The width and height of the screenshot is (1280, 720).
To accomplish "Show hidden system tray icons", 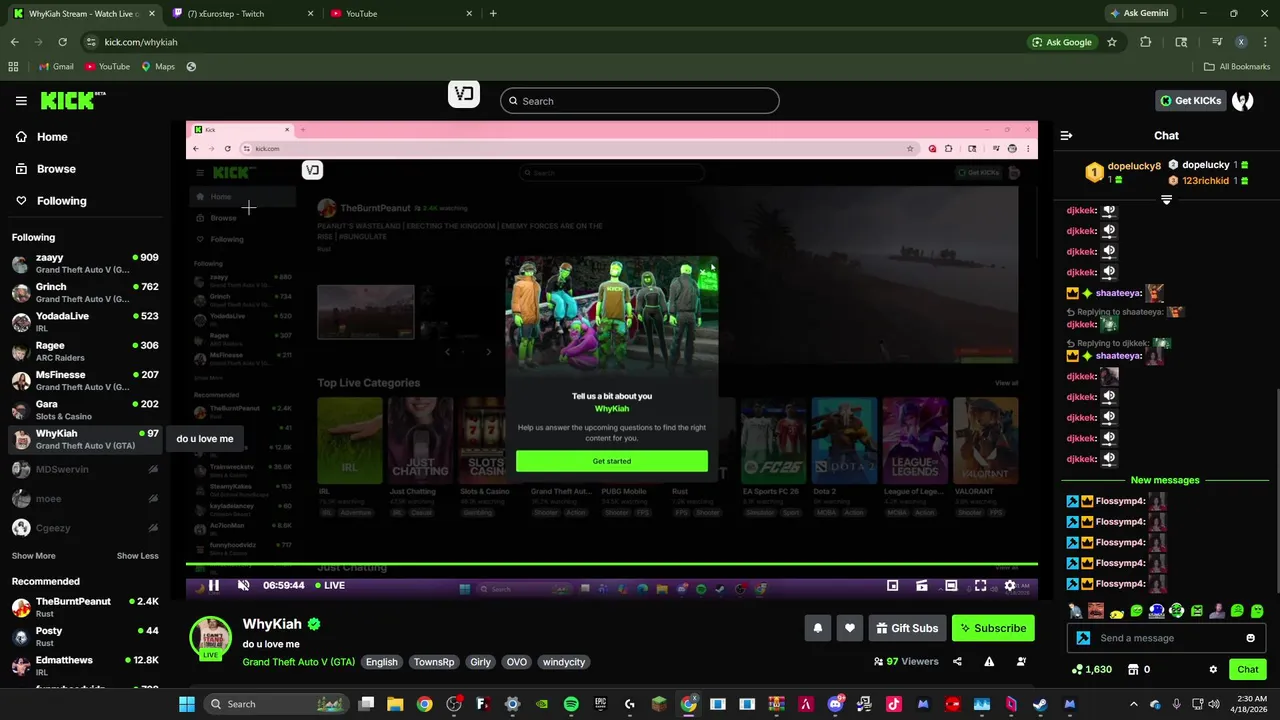I will pyautogui.click(x=1133, y=704).
